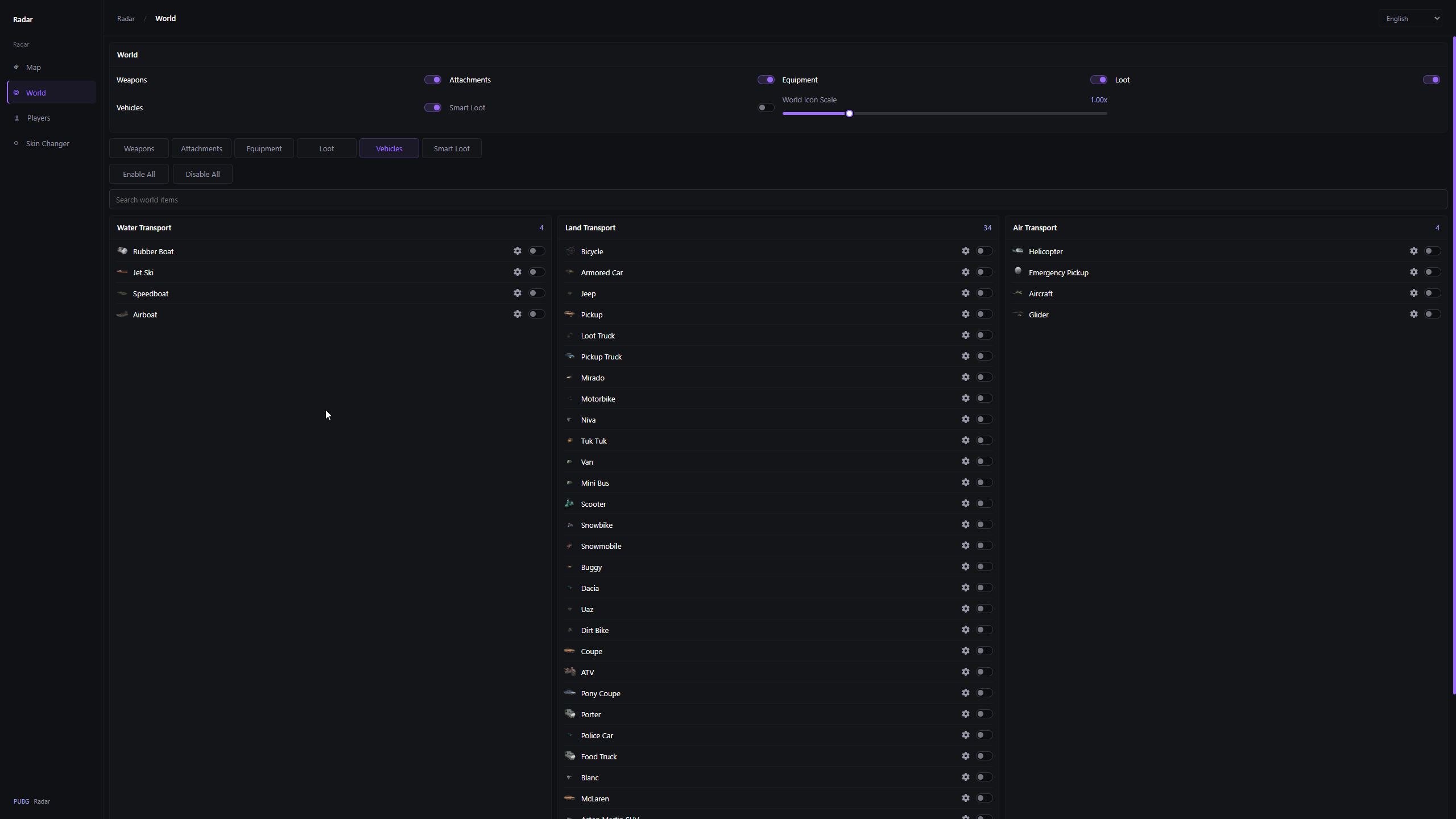Click the Disable All button

click(x=202, y=174)
